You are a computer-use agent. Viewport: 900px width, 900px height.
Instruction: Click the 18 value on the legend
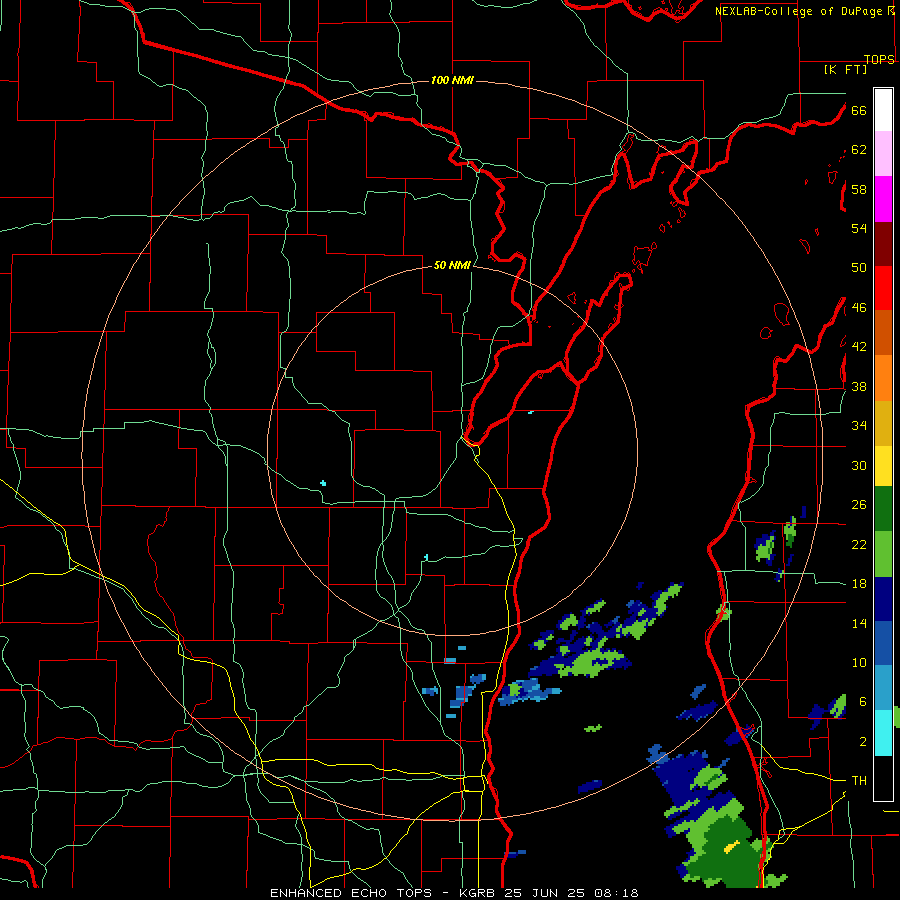tap(859, 584)
